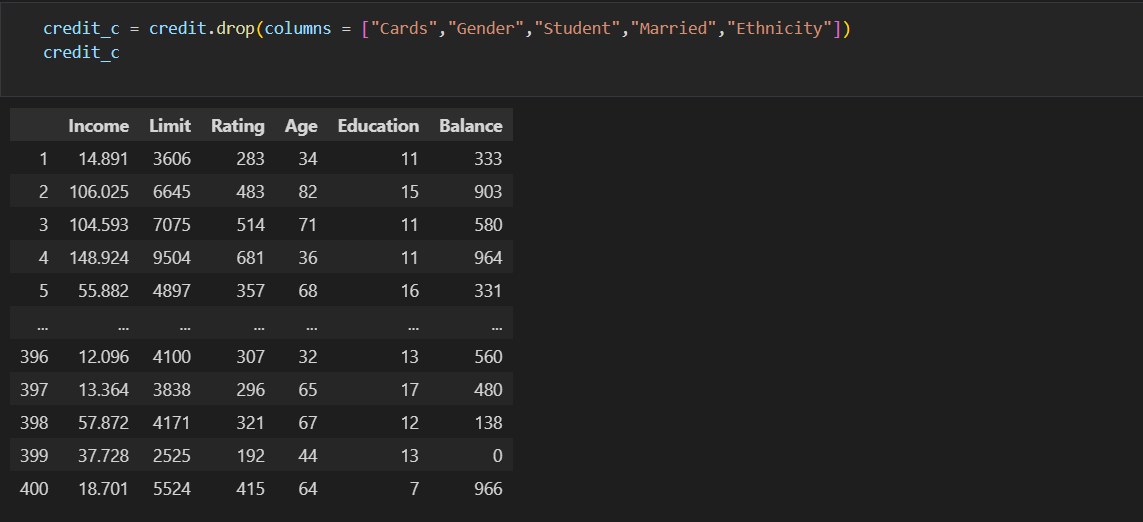Pick the Rating value 307
Screen dimensions: 1143x522
pos(251,357)
